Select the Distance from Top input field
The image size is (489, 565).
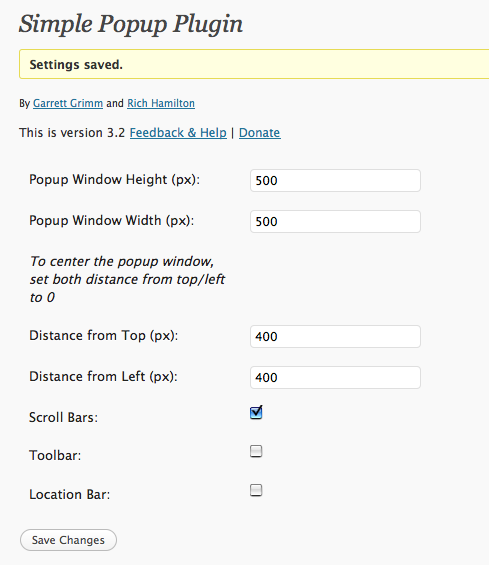click(x=335, y=337)
